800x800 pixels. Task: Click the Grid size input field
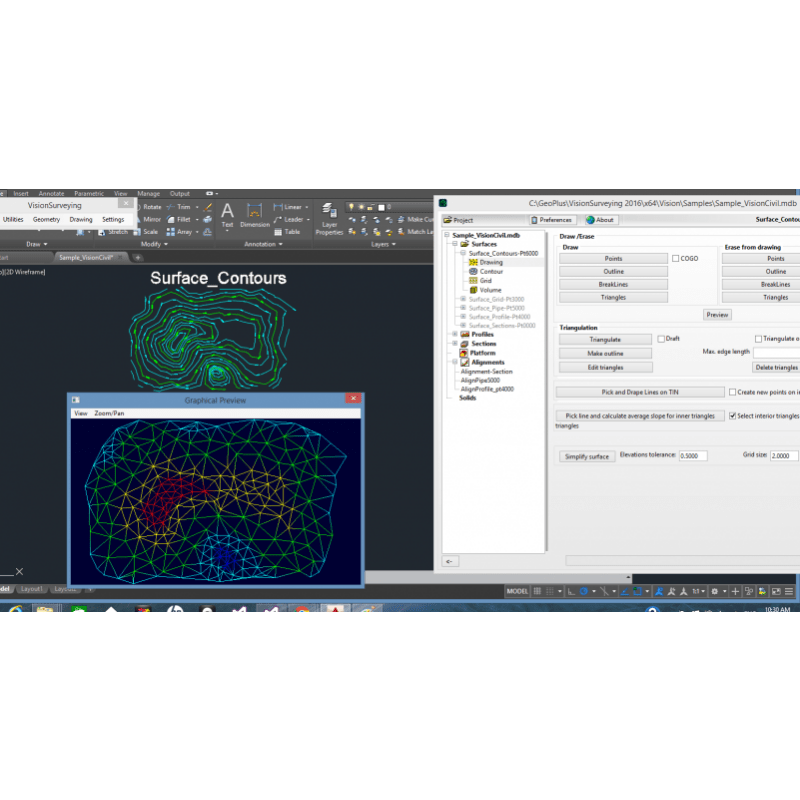pyautogui.click(x=784, y=456)
